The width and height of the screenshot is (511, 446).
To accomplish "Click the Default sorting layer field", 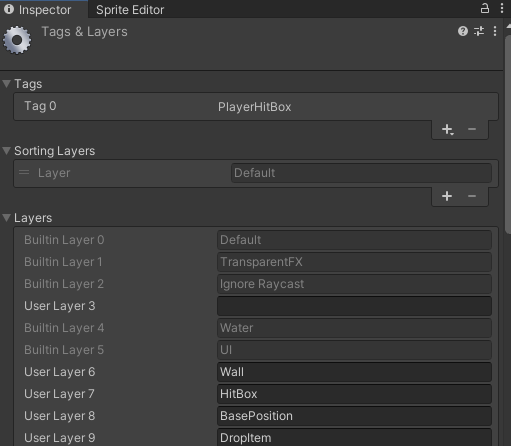I will click(x=361, y=173).
